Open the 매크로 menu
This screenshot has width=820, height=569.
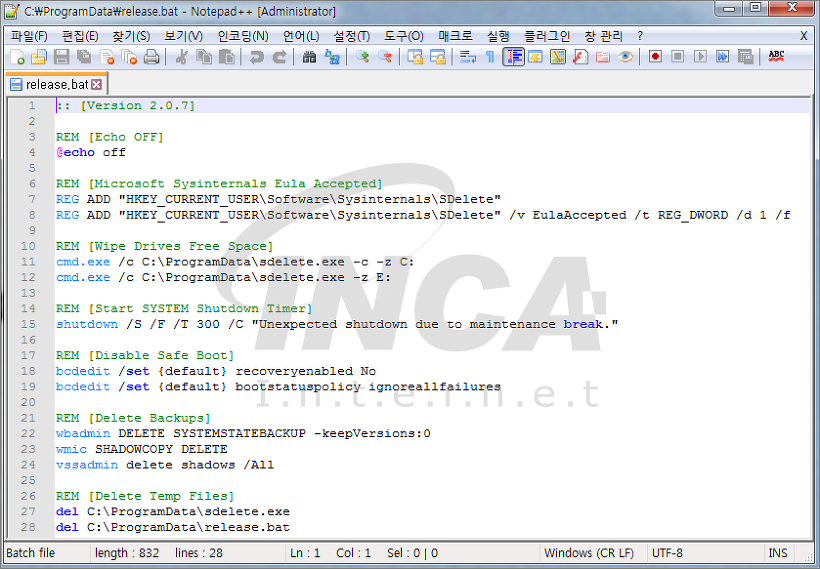455,36
